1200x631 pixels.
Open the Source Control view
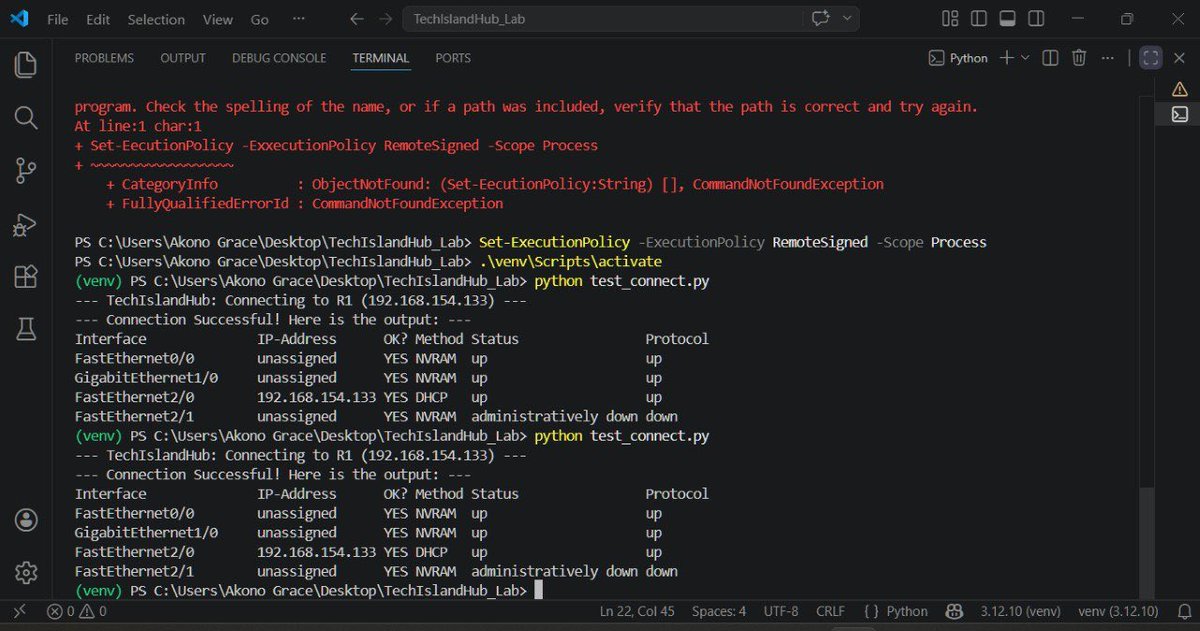[x=26, y=171]
